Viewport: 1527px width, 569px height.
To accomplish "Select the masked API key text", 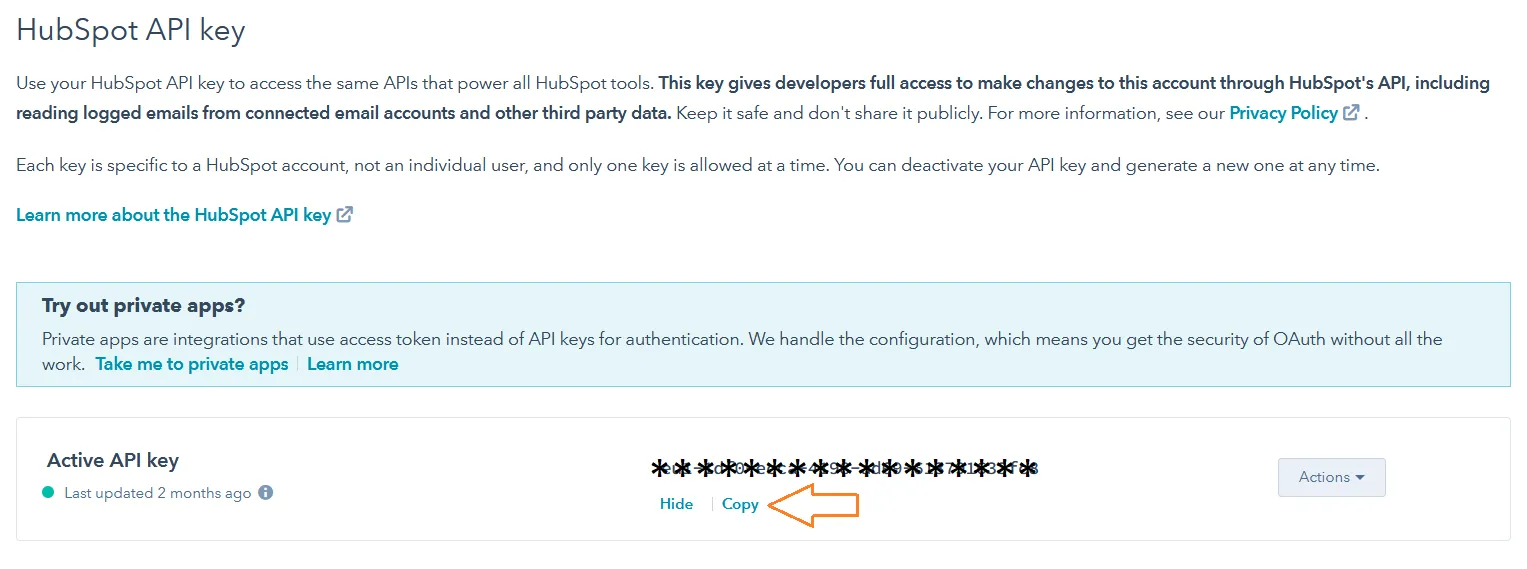I will click(x=845, y=468).
